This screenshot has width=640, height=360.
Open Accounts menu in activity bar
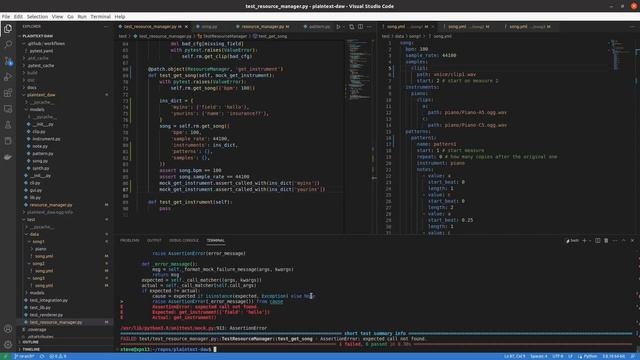click(x=8, y=329)
